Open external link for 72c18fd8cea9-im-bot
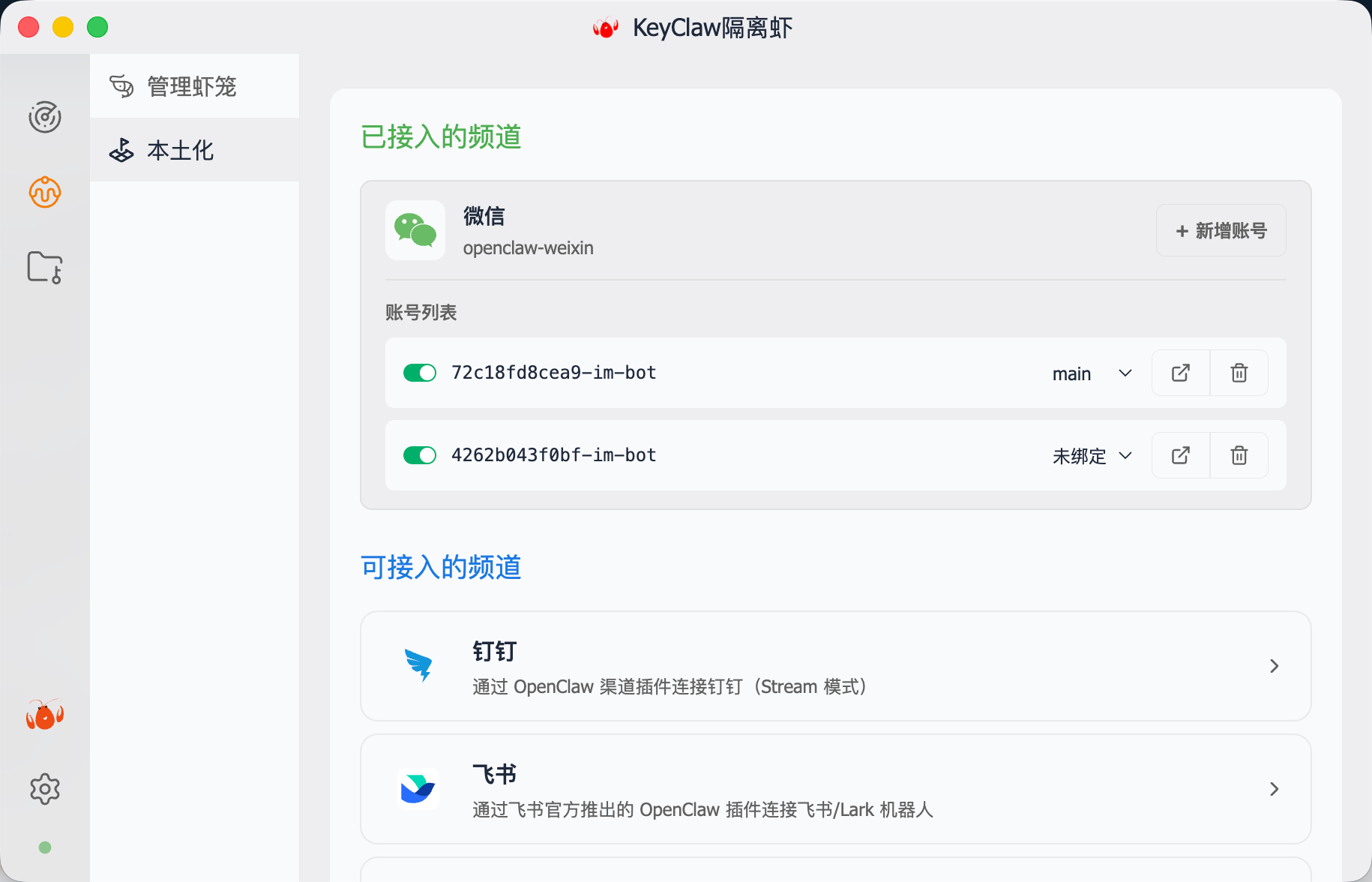Screen dimensions: 1372x882 tap(1181, 373)
